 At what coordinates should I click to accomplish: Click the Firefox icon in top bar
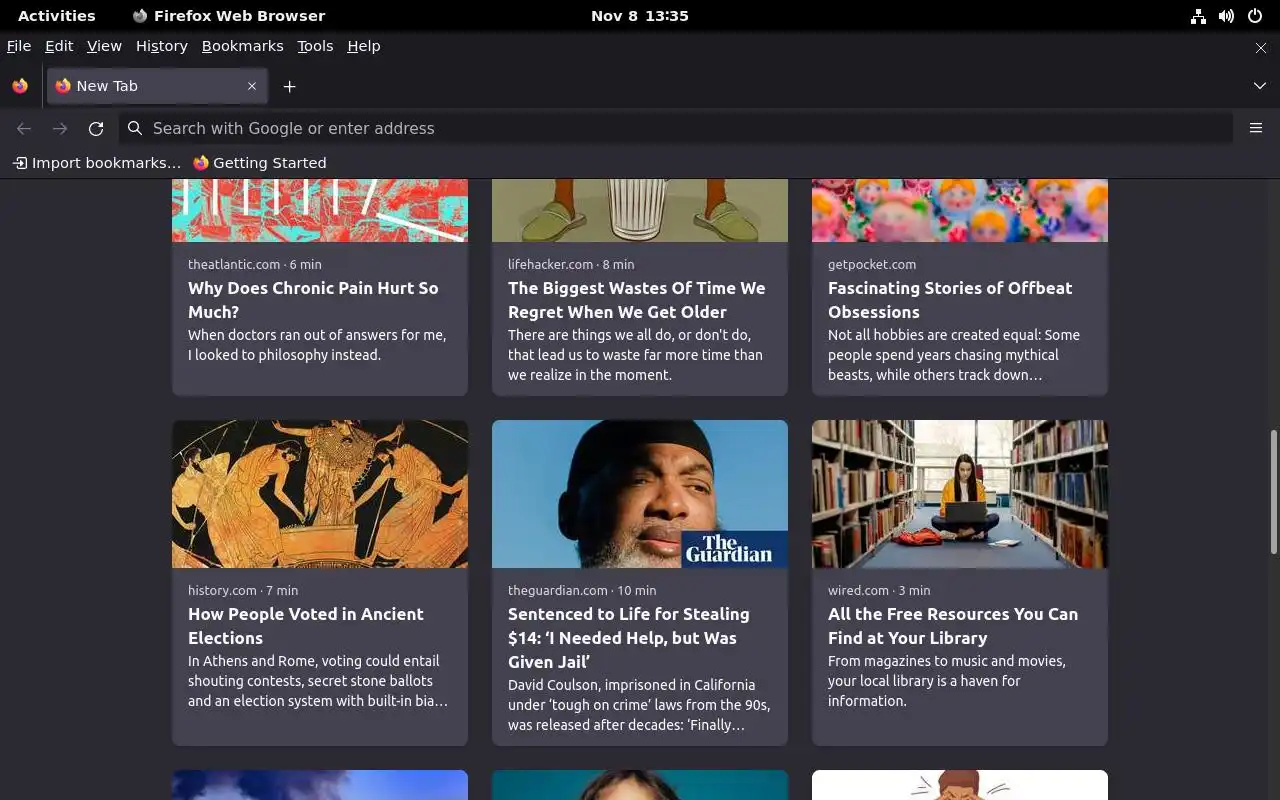(140, 16)
